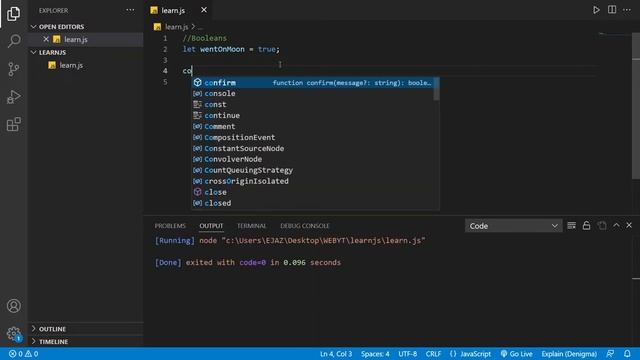This screenshot has height=360, width=640.
Task: Open learn.js under LEARNJS folder
Action: tap(71, 65)
